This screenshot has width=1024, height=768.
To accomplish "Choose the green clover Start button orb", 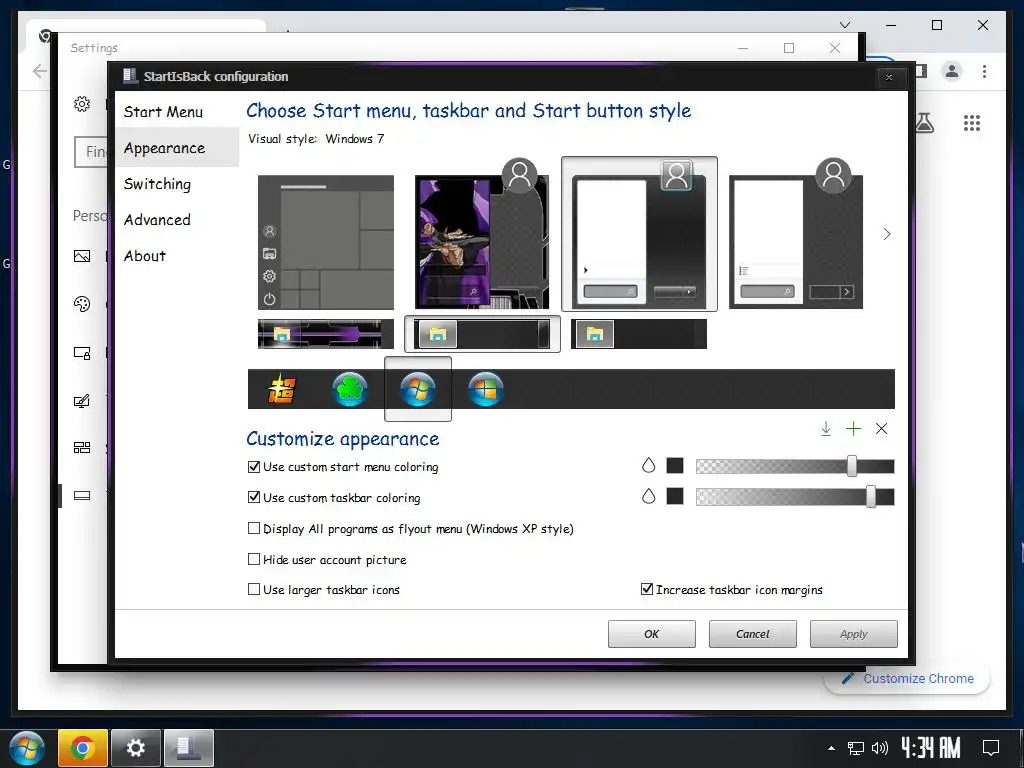I will pos(350,389).
